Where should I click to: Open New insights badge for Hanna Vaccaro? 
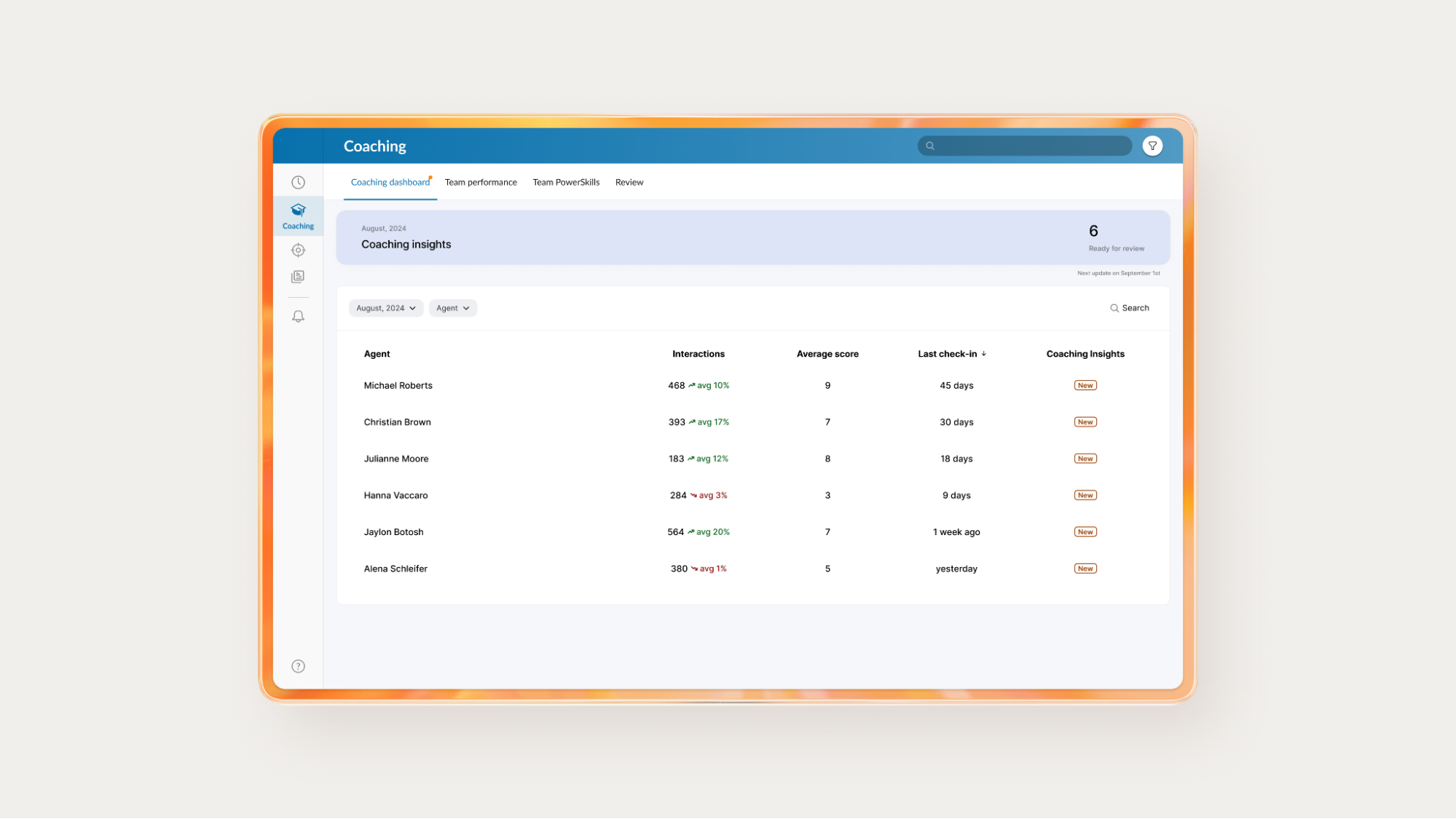(x=1085, y=495)
